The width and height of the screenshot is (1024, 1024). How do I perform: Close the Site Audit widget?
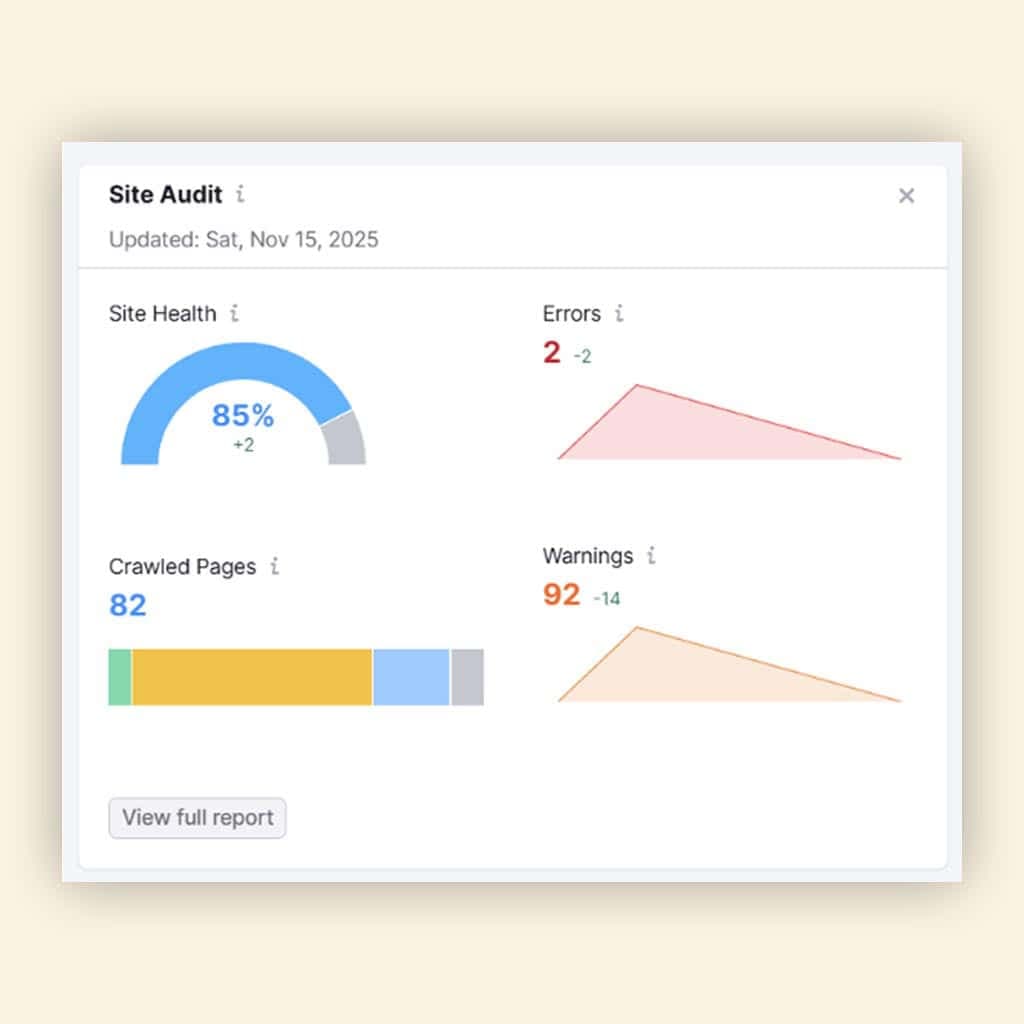(906, 195)
